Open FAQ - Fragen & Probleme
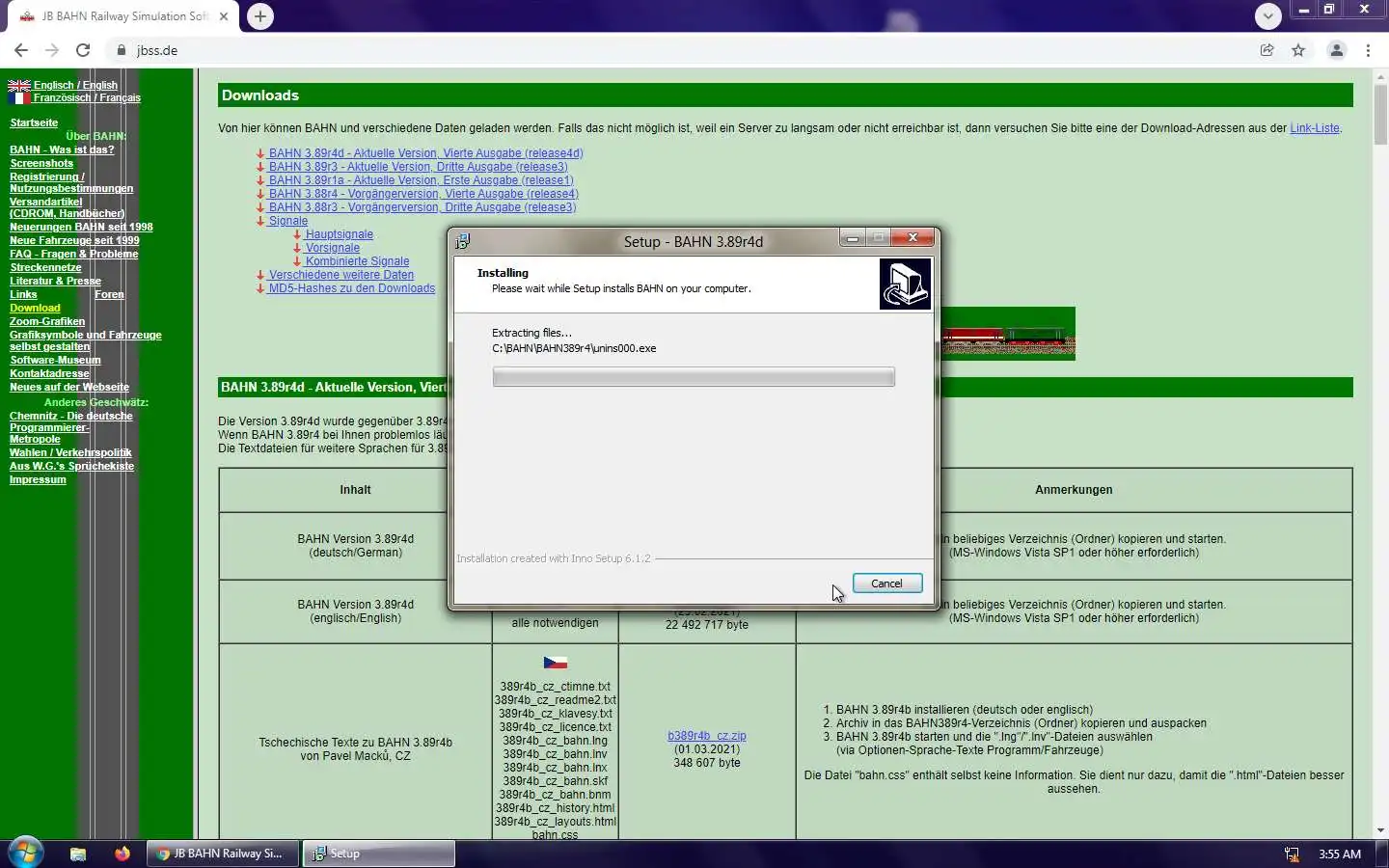The height and width of the screenshot is (868, 1389). click(x=74, y=254)
